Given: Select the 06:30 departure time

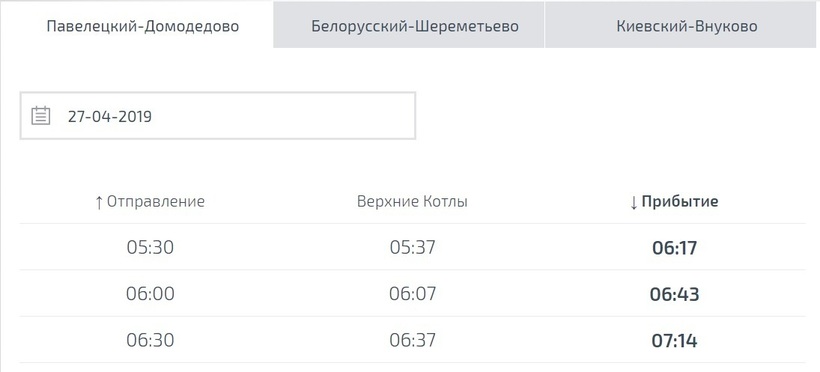Looking at the screenshot, I should pyautogui.click(x=150, y=340).
